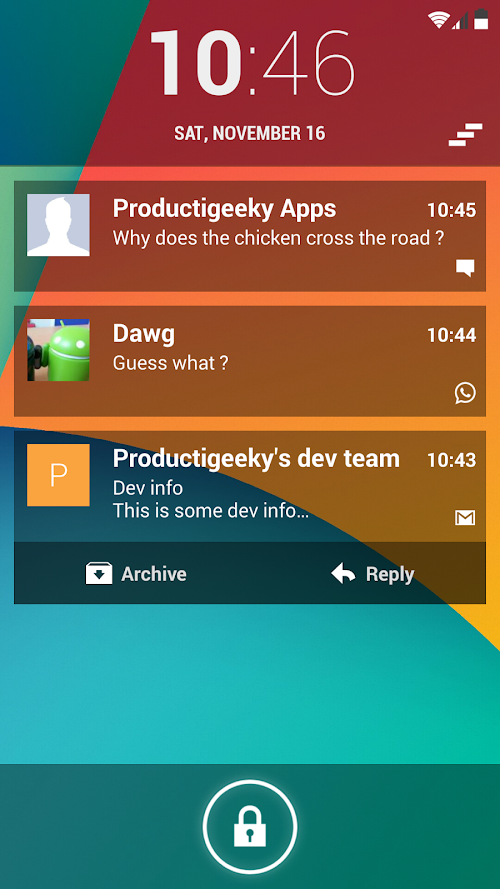Viewport: 500px width, 889px height.
Task: Tap the SMS message bubble icon
Action: (465, 268)
